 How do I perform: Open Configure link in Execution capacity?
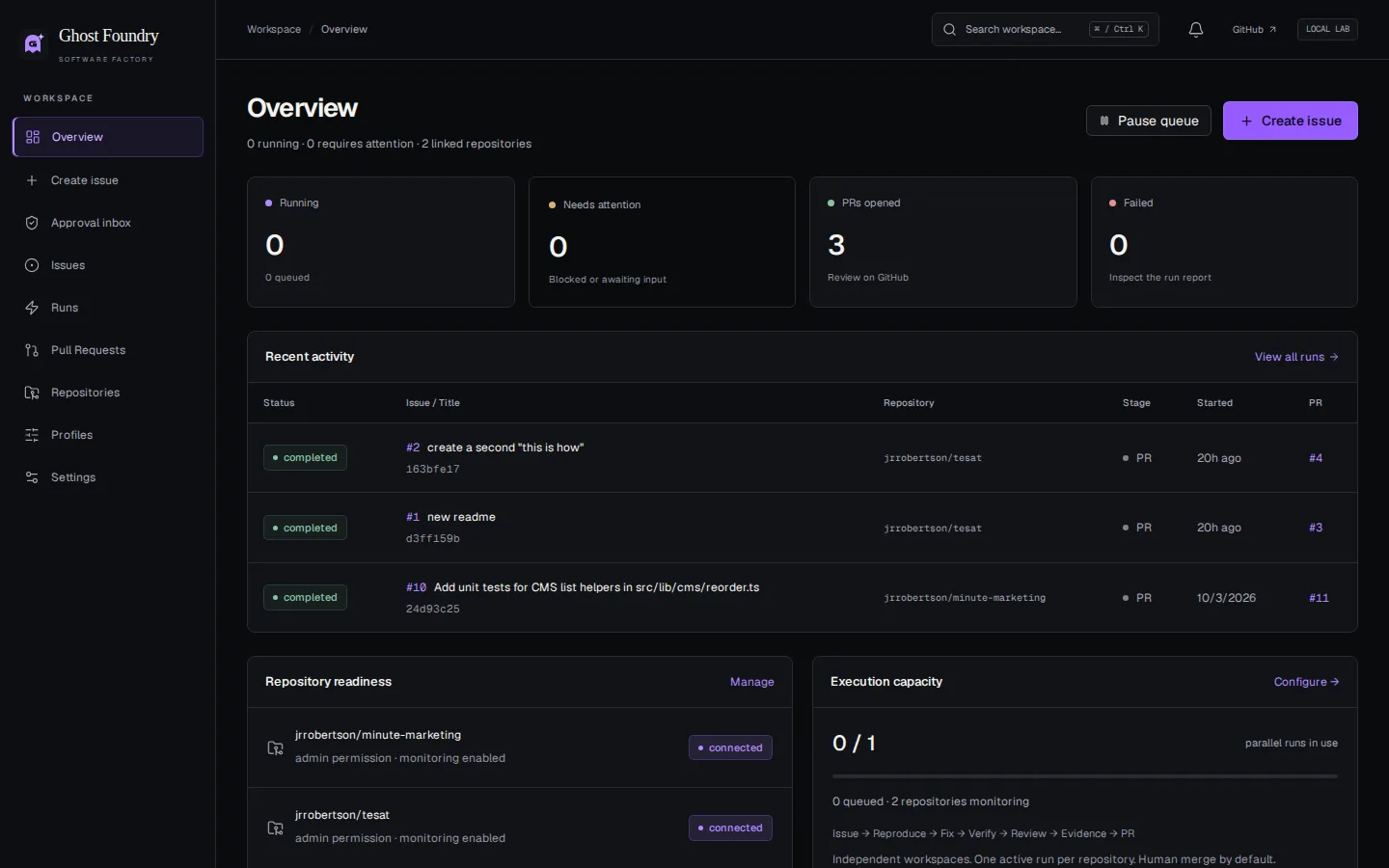[x=1306, y=682]
